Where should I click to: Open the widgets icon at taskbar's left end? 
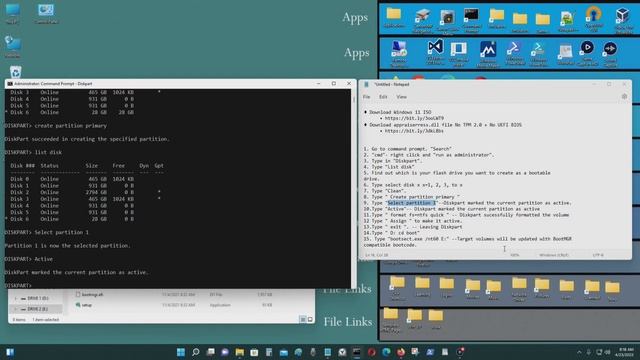(x=10, y=352)
